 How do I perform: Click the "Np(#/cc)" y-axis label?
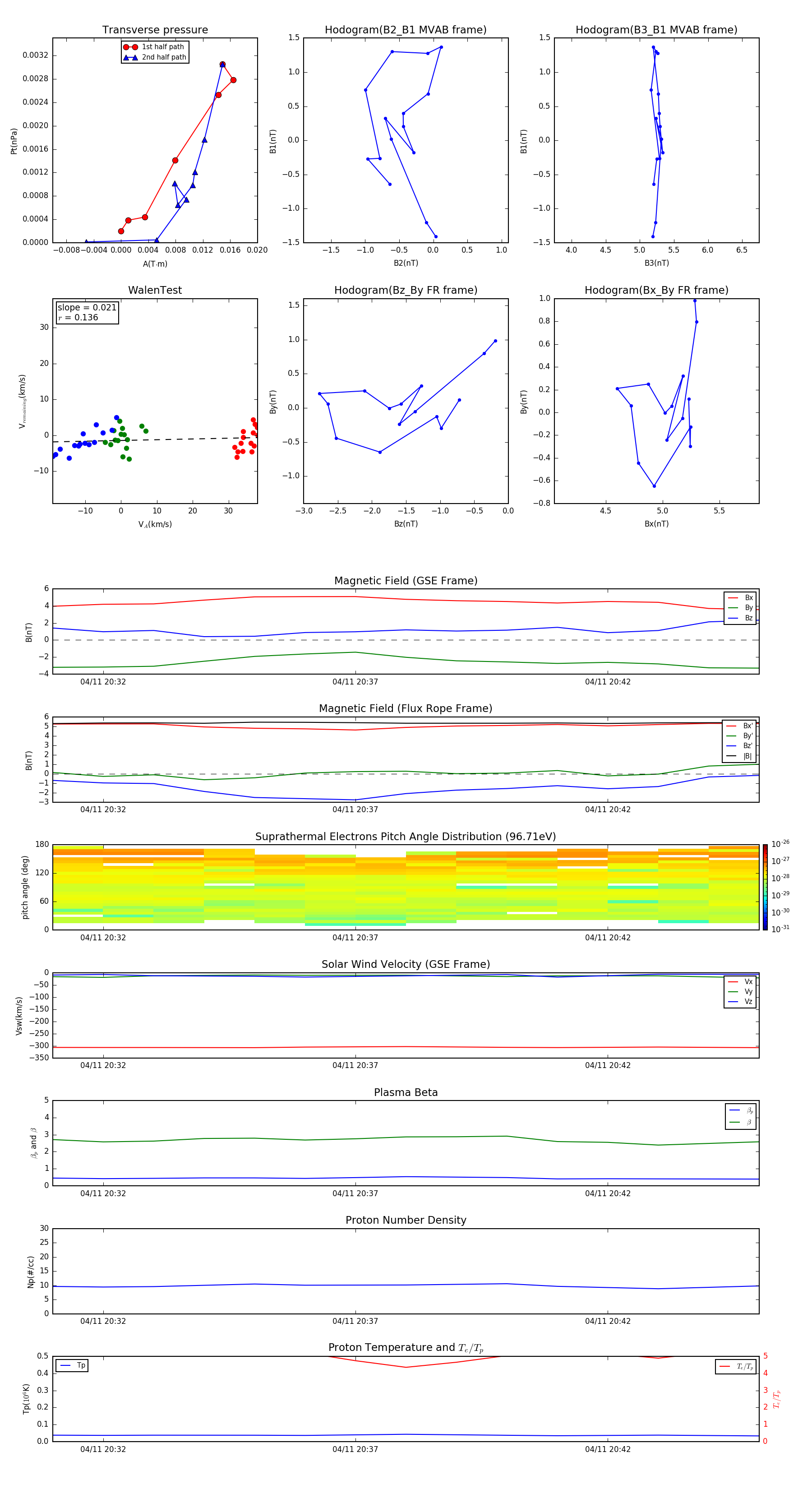click(31, 1272)
